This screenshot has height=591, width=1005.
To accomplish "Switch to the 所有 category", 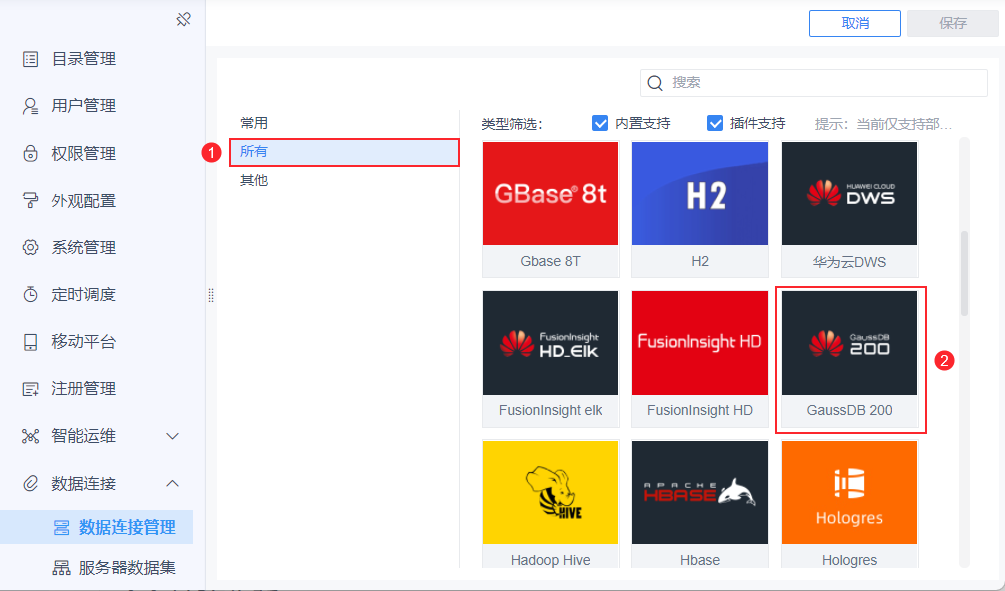I will pyautogui.click(x=344, y=152).
